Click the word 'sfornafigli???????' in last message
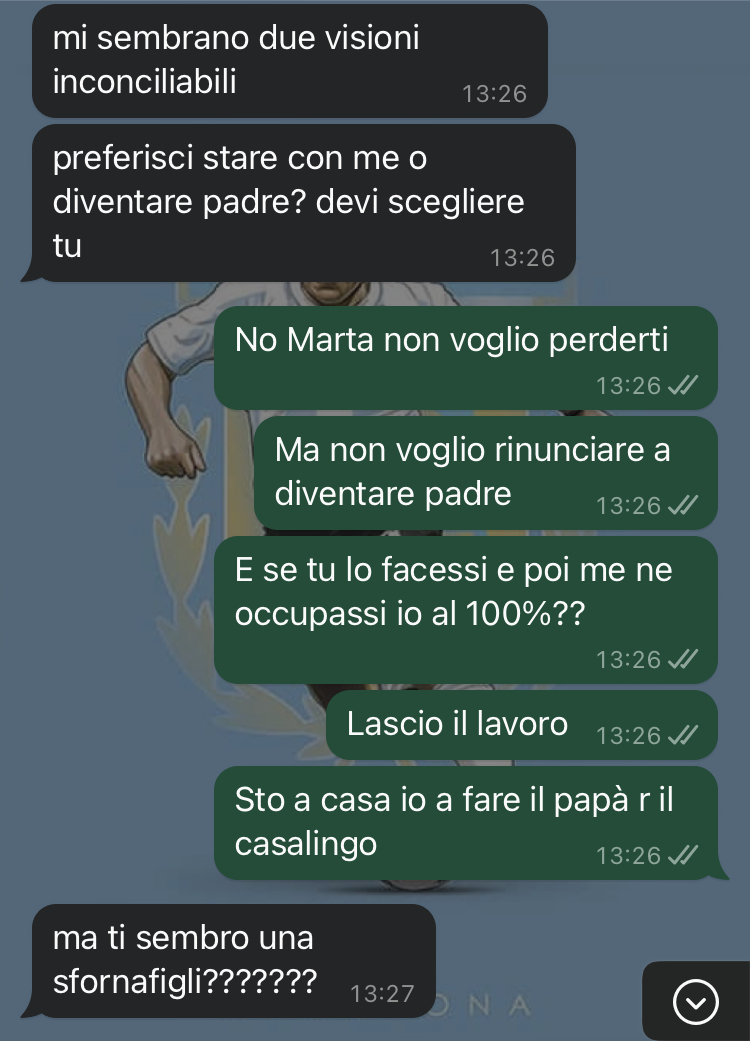The width and height of the screenshot is (750, 1041). (x=185, y=982)
